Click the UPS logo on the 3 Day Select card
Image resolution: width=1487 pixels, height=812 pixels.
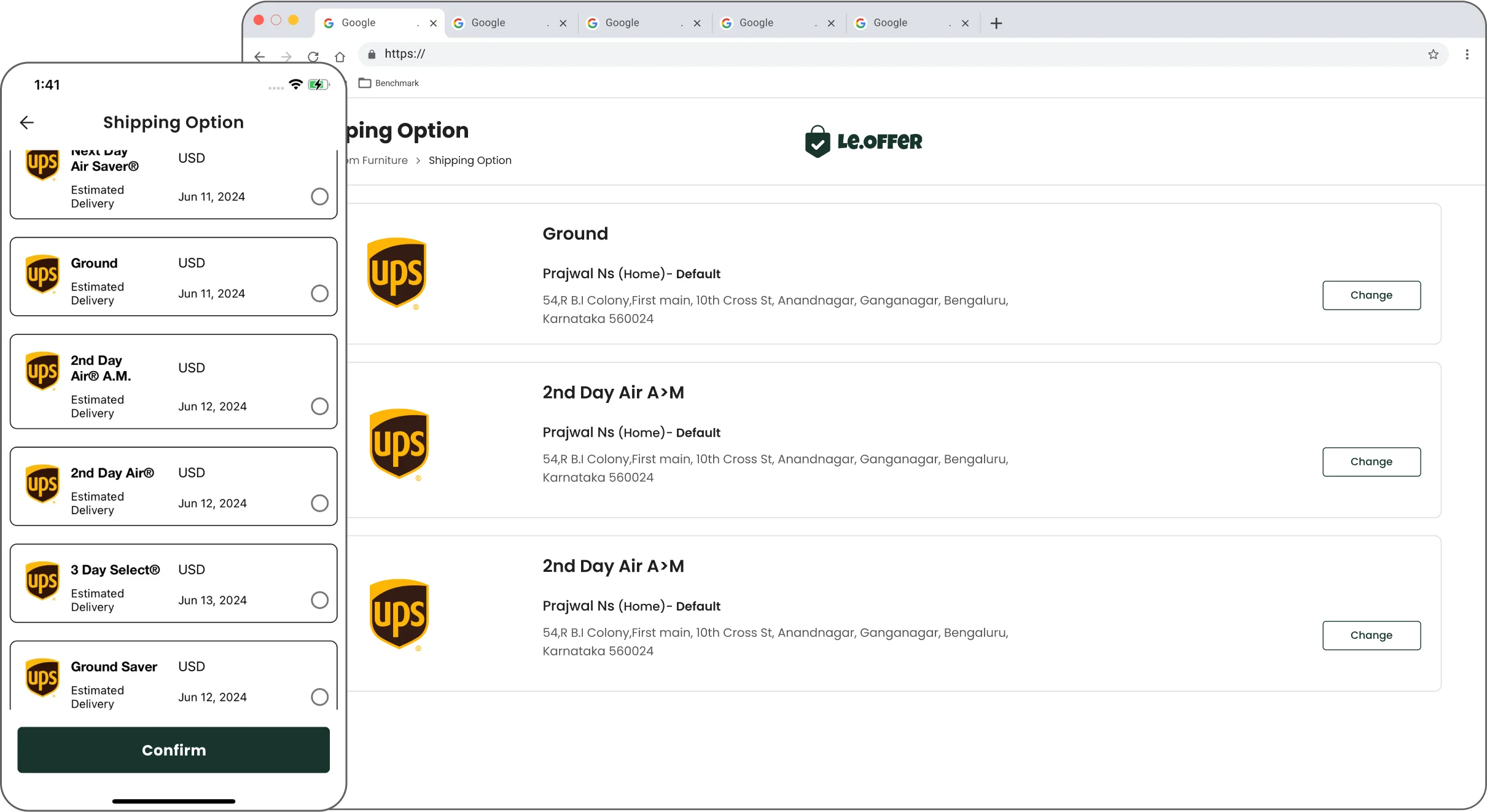click(42, 581)
